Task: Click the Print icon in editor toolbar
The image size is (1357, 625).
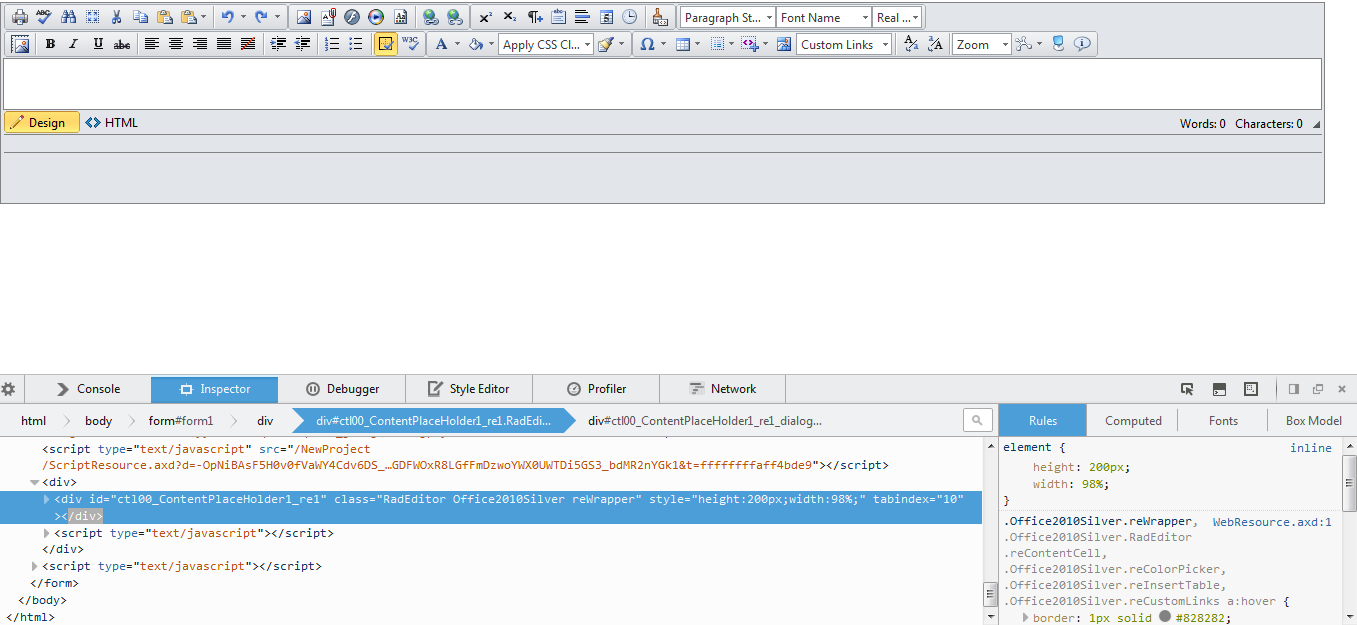Action: [x=20, y=17]
